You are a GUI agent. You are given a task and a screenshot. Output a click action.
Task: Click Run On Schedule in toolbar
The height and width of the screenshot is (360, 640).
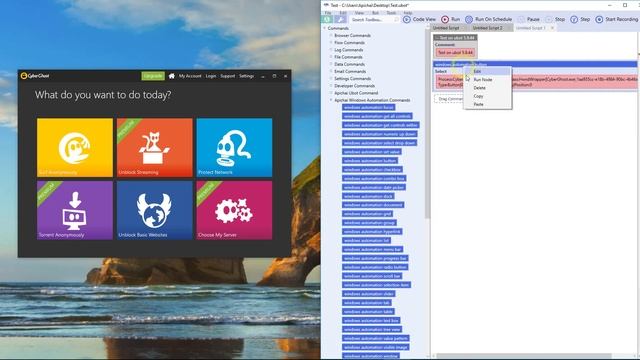tap(489, 19)
